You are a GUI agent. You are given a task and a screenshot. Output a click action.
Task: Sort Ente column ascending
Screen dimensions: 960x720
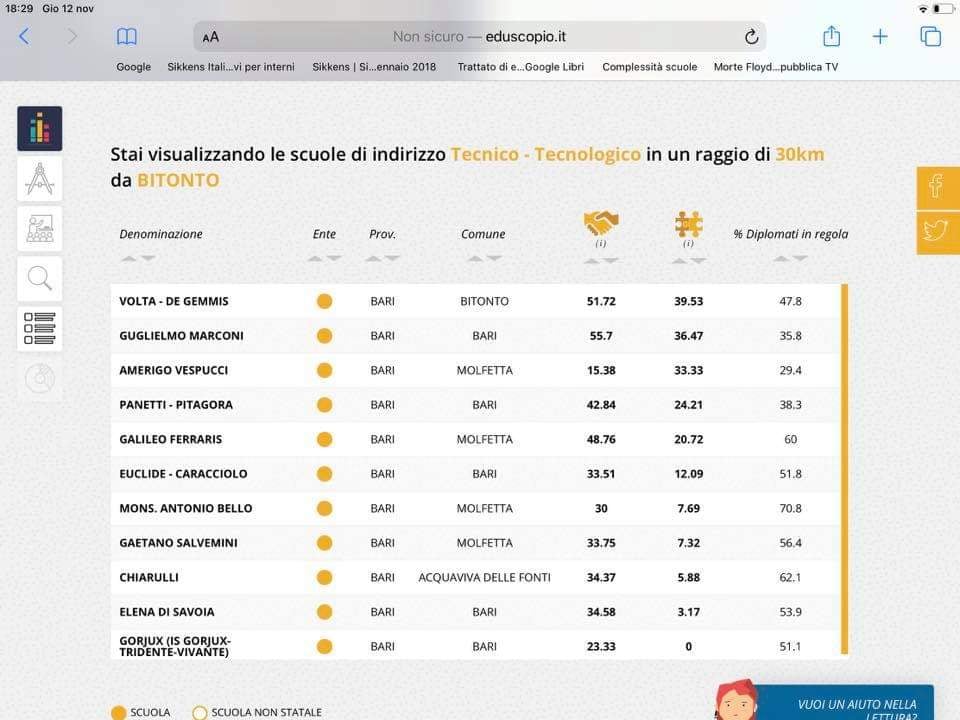(x=315, y=258)
